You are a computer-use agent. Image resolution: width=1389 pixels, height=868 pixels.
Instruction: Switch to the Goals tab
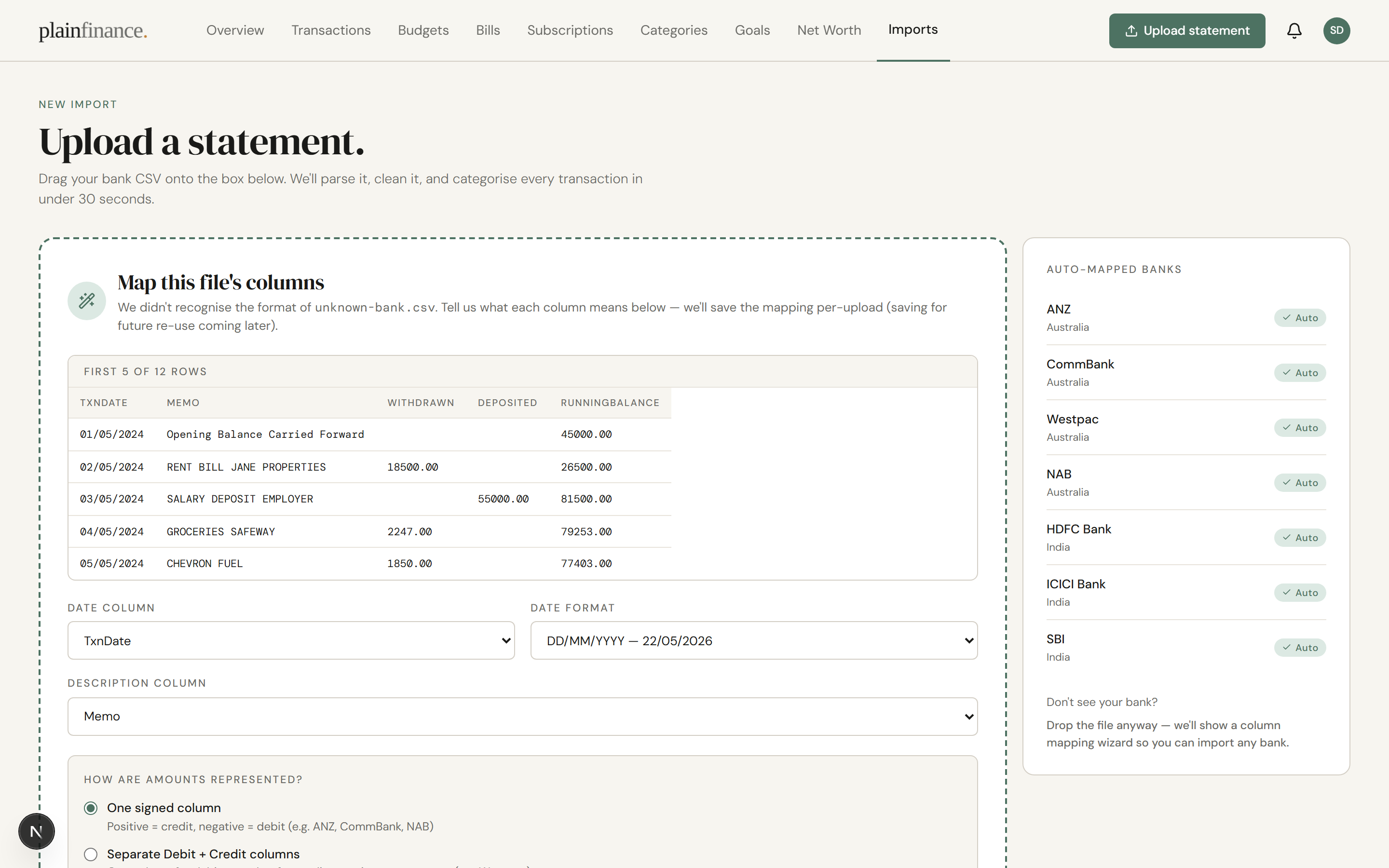pos(752,30)
